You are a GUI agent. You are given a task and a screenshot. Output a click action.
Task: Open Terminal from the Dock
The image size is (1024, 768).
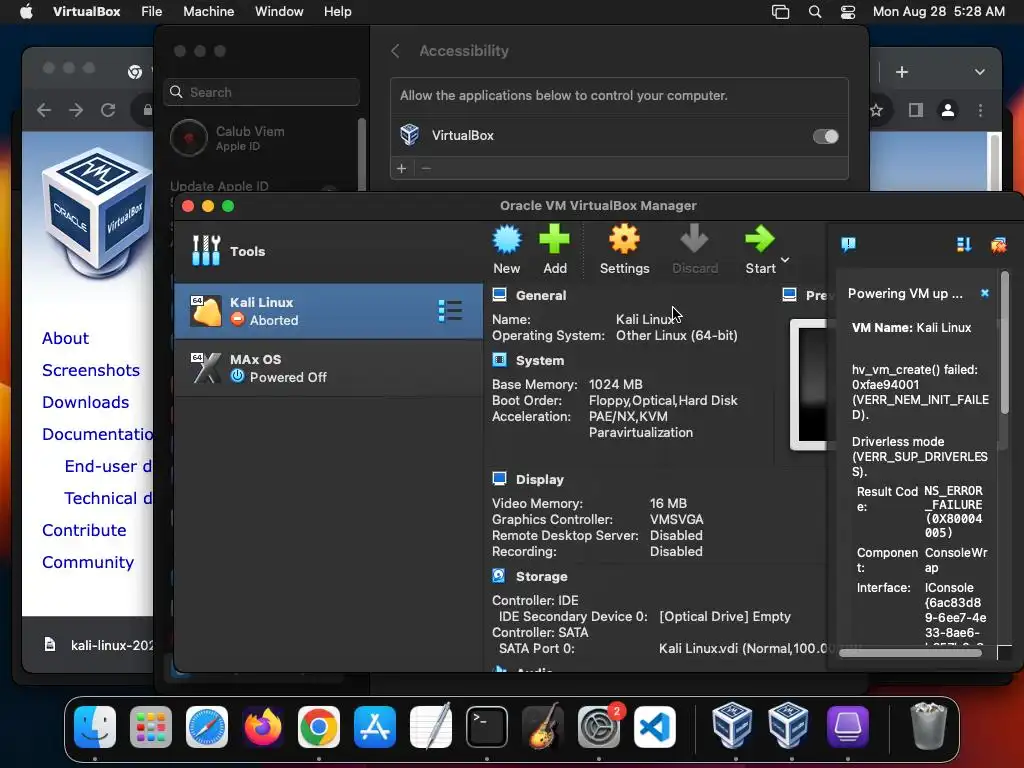coord(487,727)
